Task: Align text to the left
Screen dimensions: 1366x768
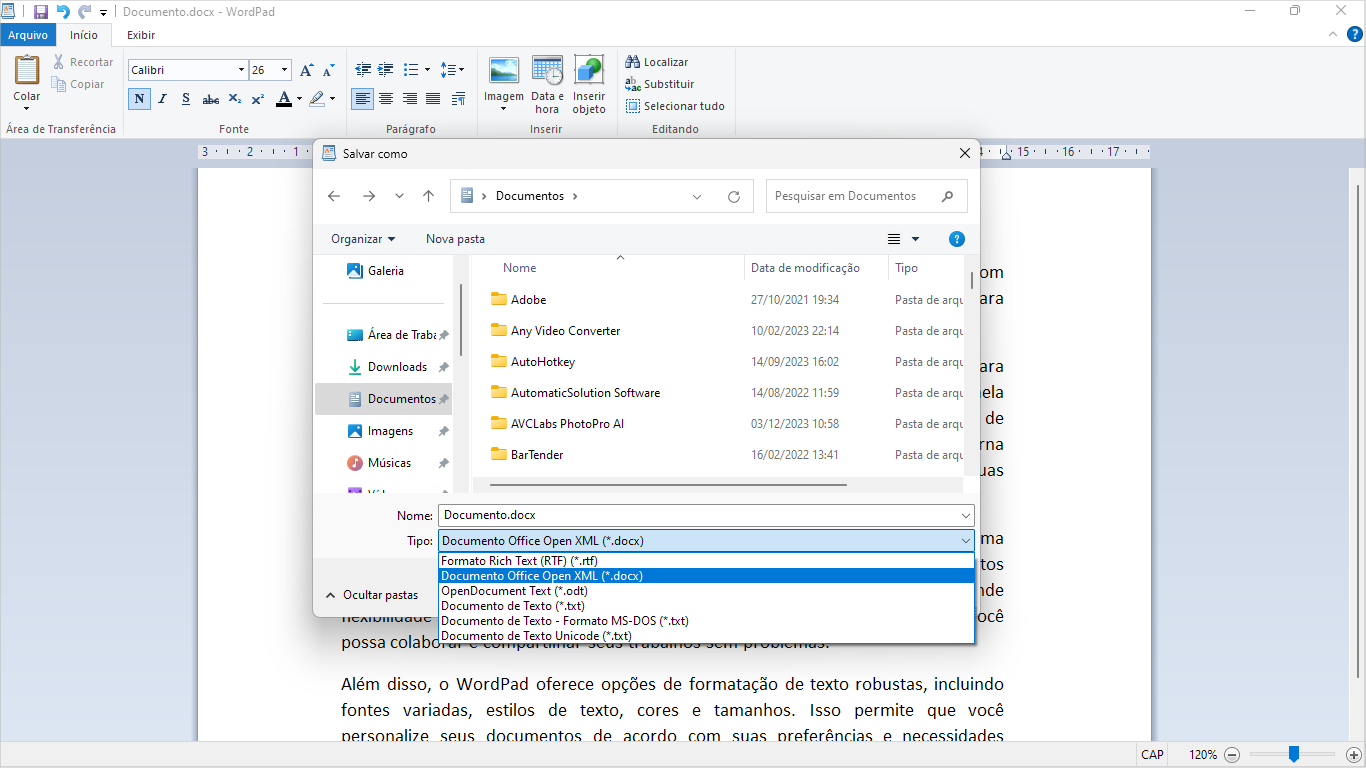Action: [363, 99]
